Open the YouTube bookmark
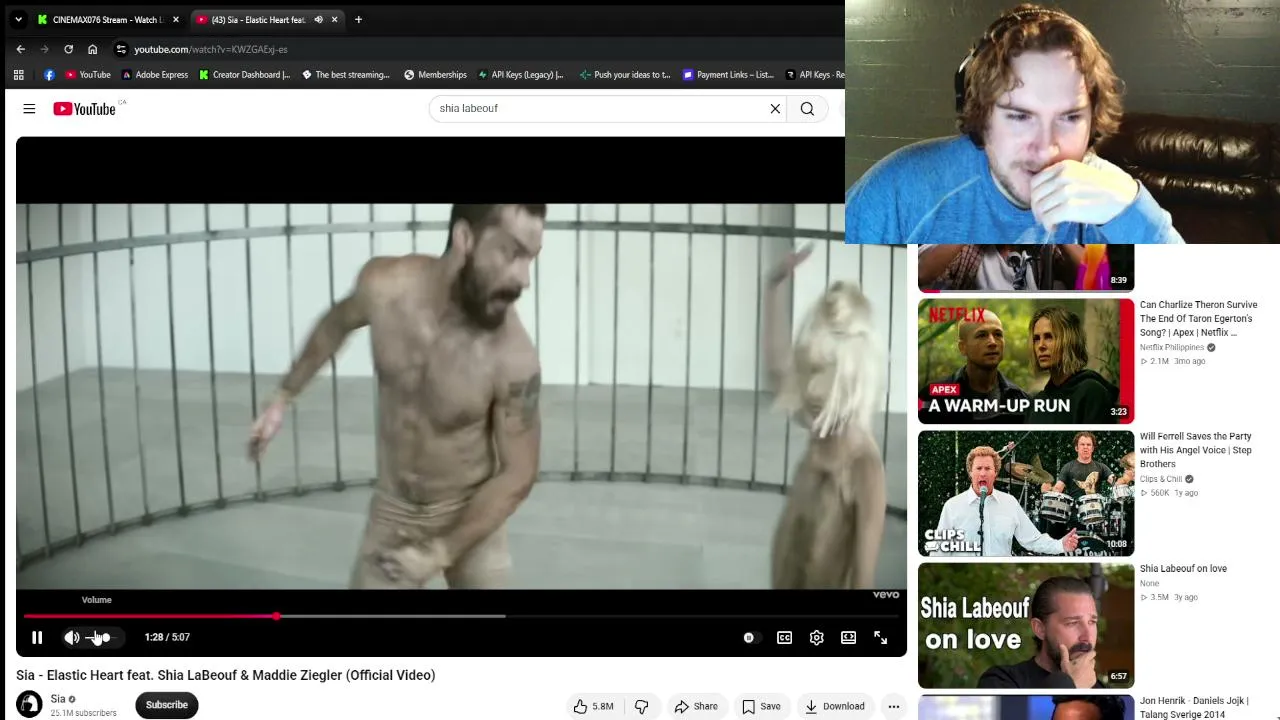 coord(88,74)
